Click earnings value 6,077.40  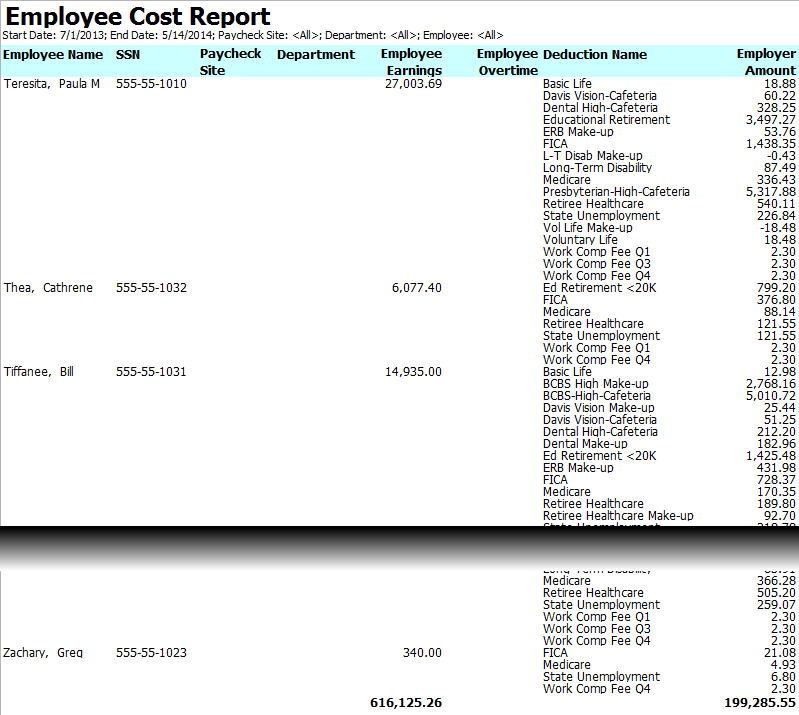tap(416, 287)
